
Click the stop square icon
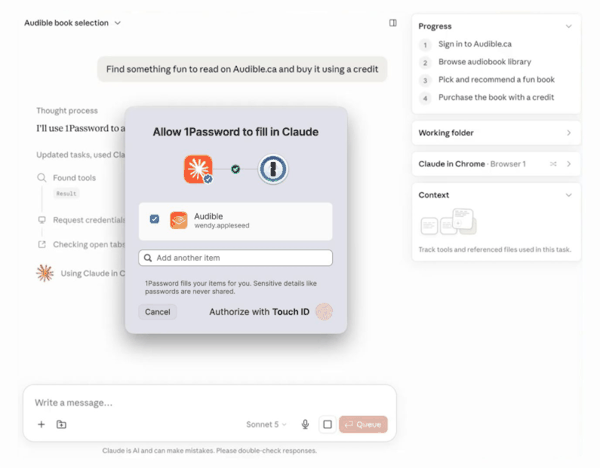coord(328,424)
